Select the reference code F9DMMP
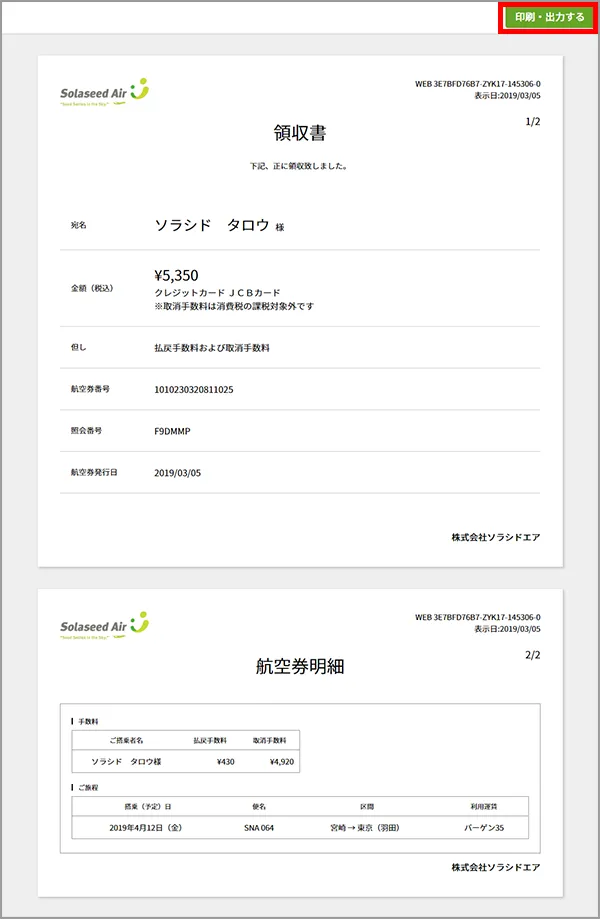The width and height of the screenshot is (600, 919). pyautogui.click(x=172, y=431)
